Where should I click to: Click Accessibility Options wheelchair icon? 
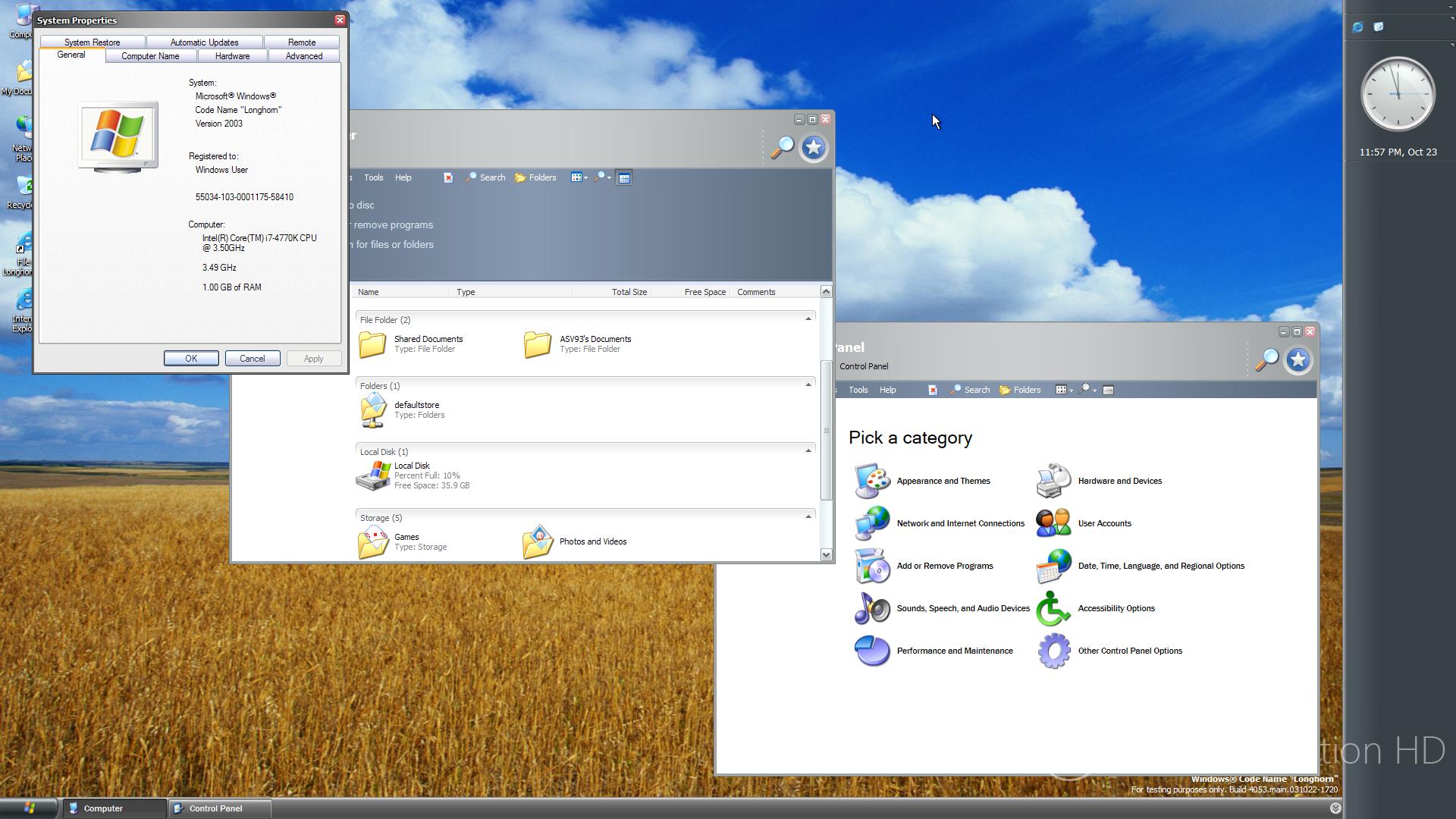(1053, 608)
